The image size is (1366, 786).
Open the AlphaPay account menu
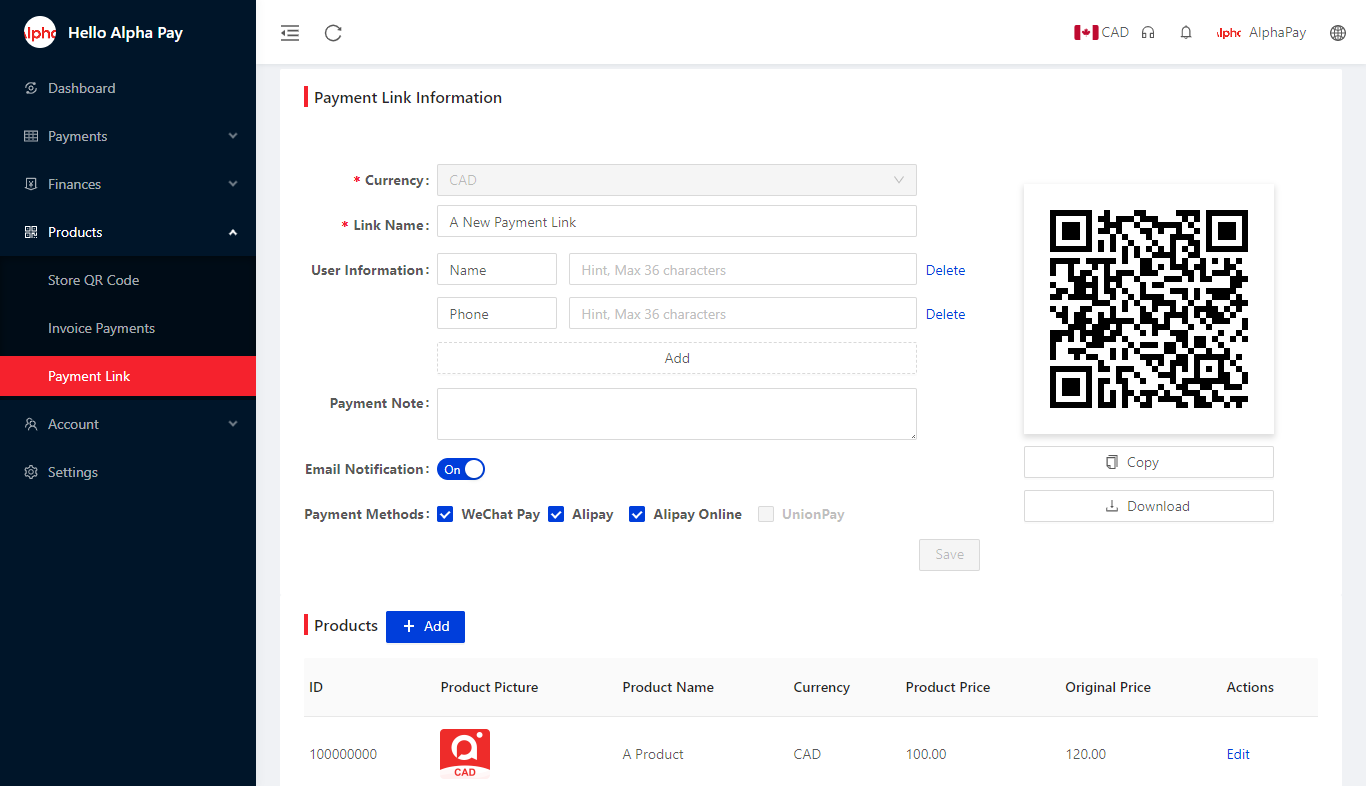point(1262,33)
